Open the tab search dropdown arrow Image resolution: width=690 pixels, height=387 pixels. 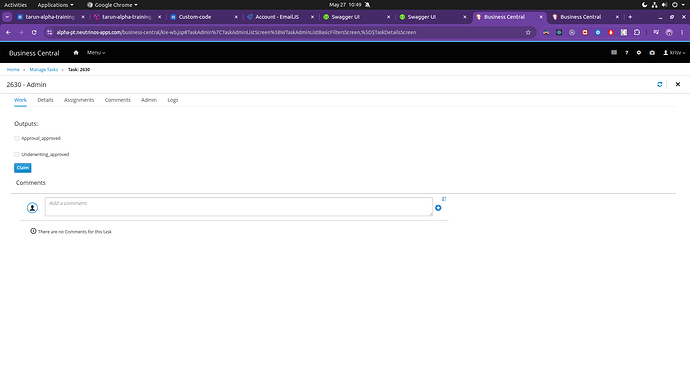[7, 17]
